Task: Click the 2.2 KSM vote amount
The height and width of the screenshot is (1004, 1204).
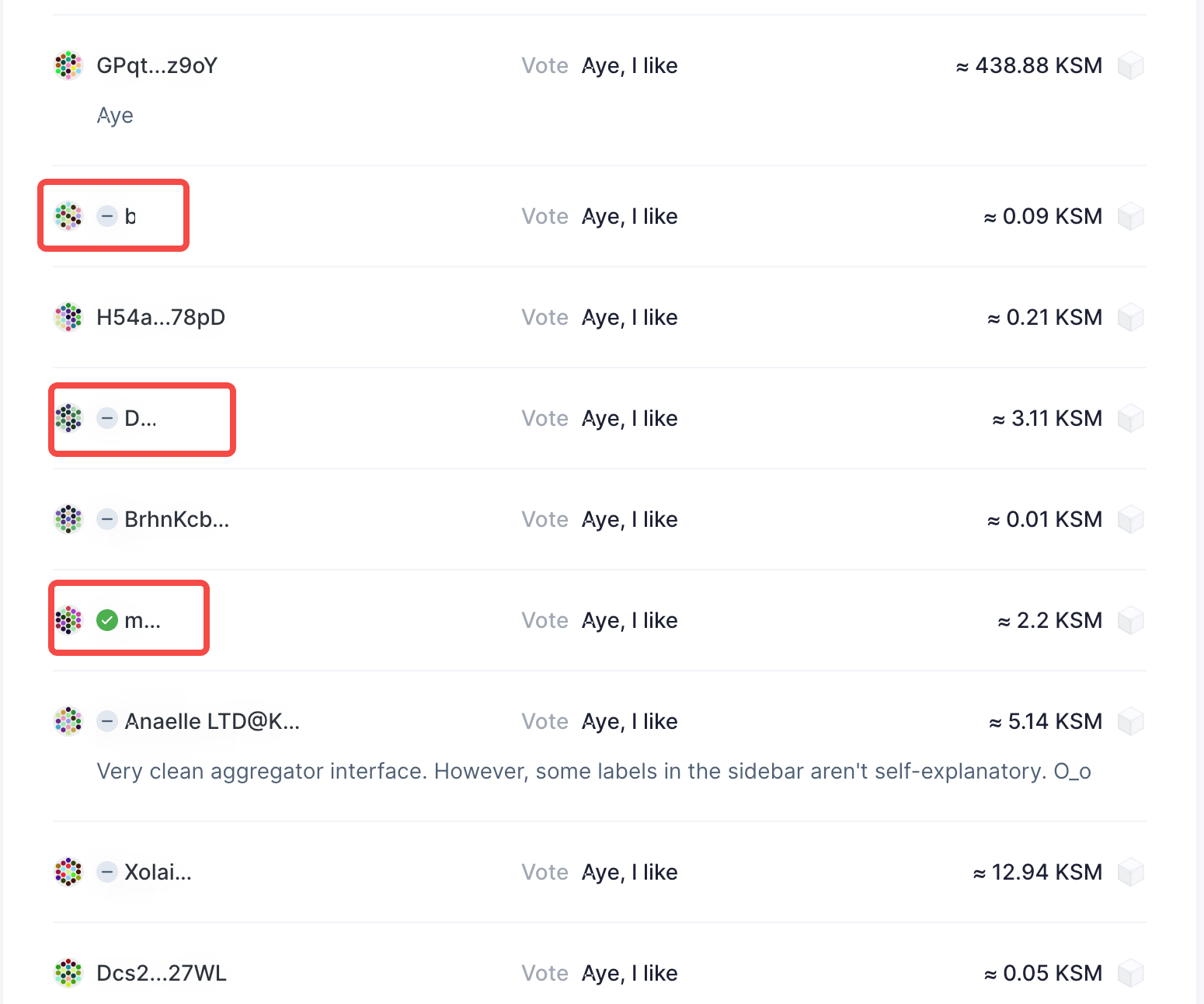Action: pyautogui.click(x=1049, y=620)
